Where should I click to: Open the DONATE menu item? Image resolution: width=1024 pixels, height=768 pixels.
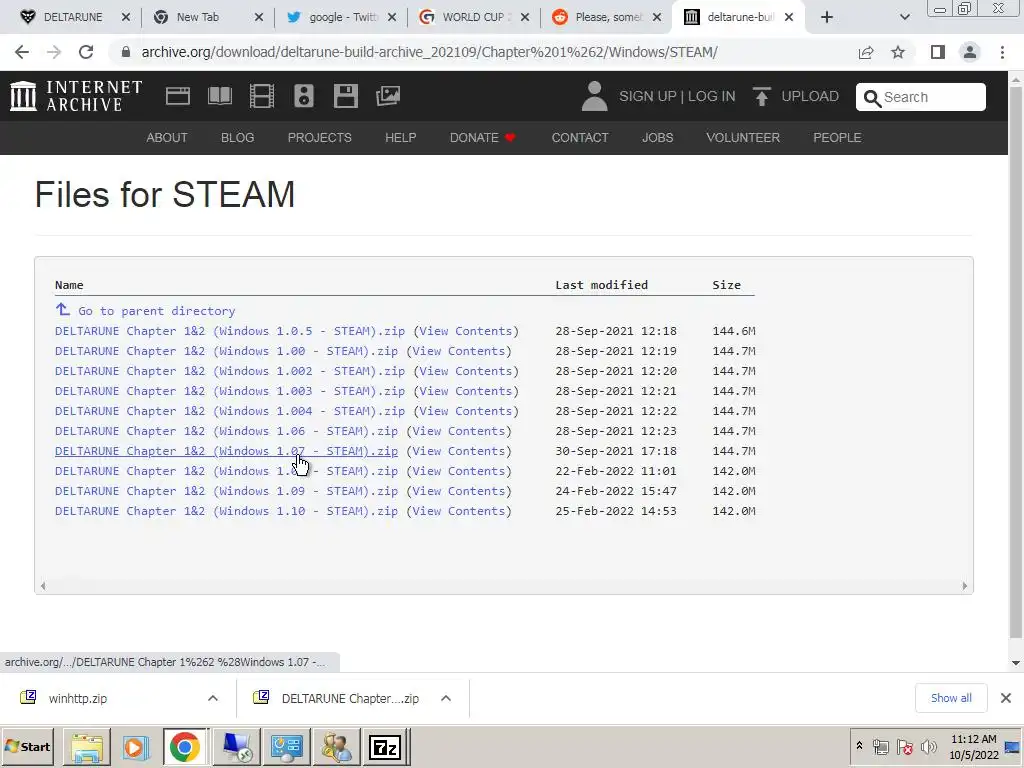pyautogui.click(x=482, y=138)
